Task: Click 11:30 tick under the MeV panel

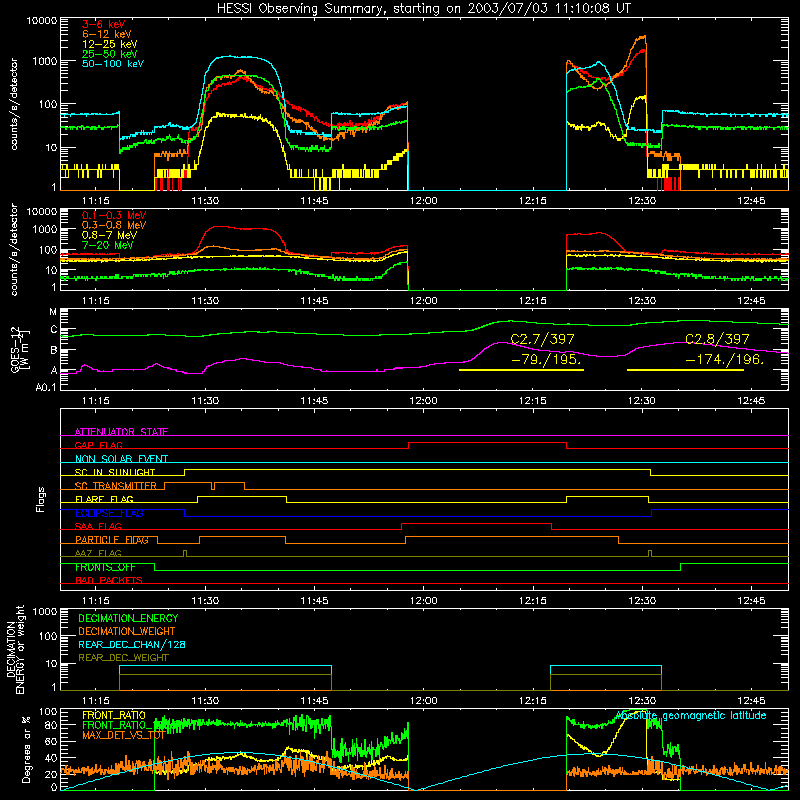Action: point(205,301)
